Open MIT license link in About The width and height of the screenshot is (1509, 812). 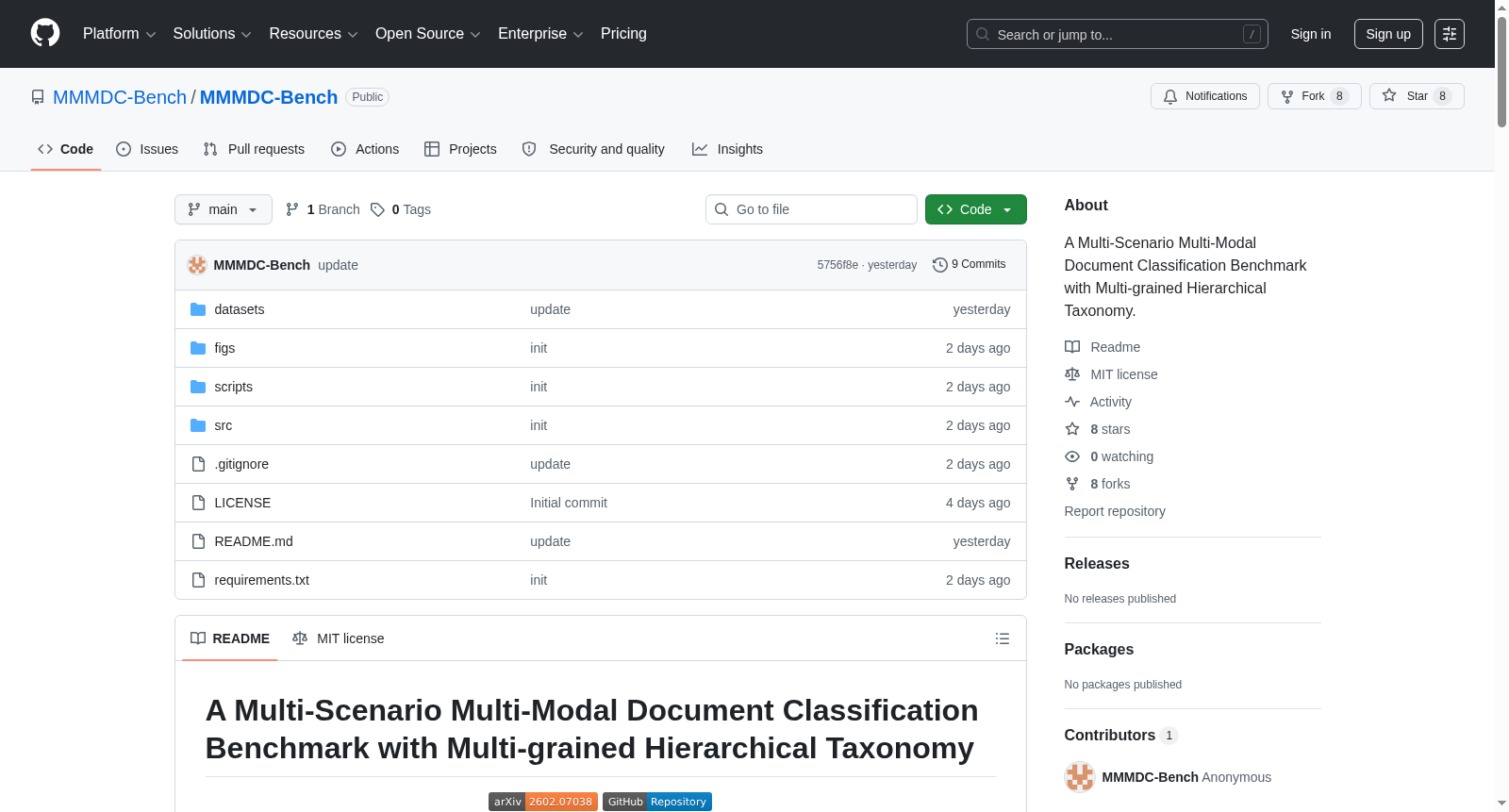click(1111, 374)
